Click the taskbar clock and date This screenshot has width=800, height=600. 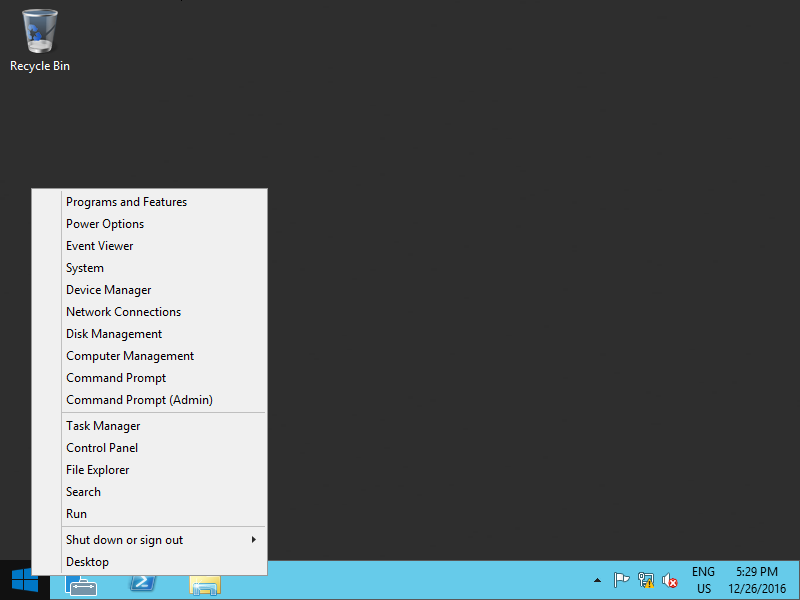[757, 581]
